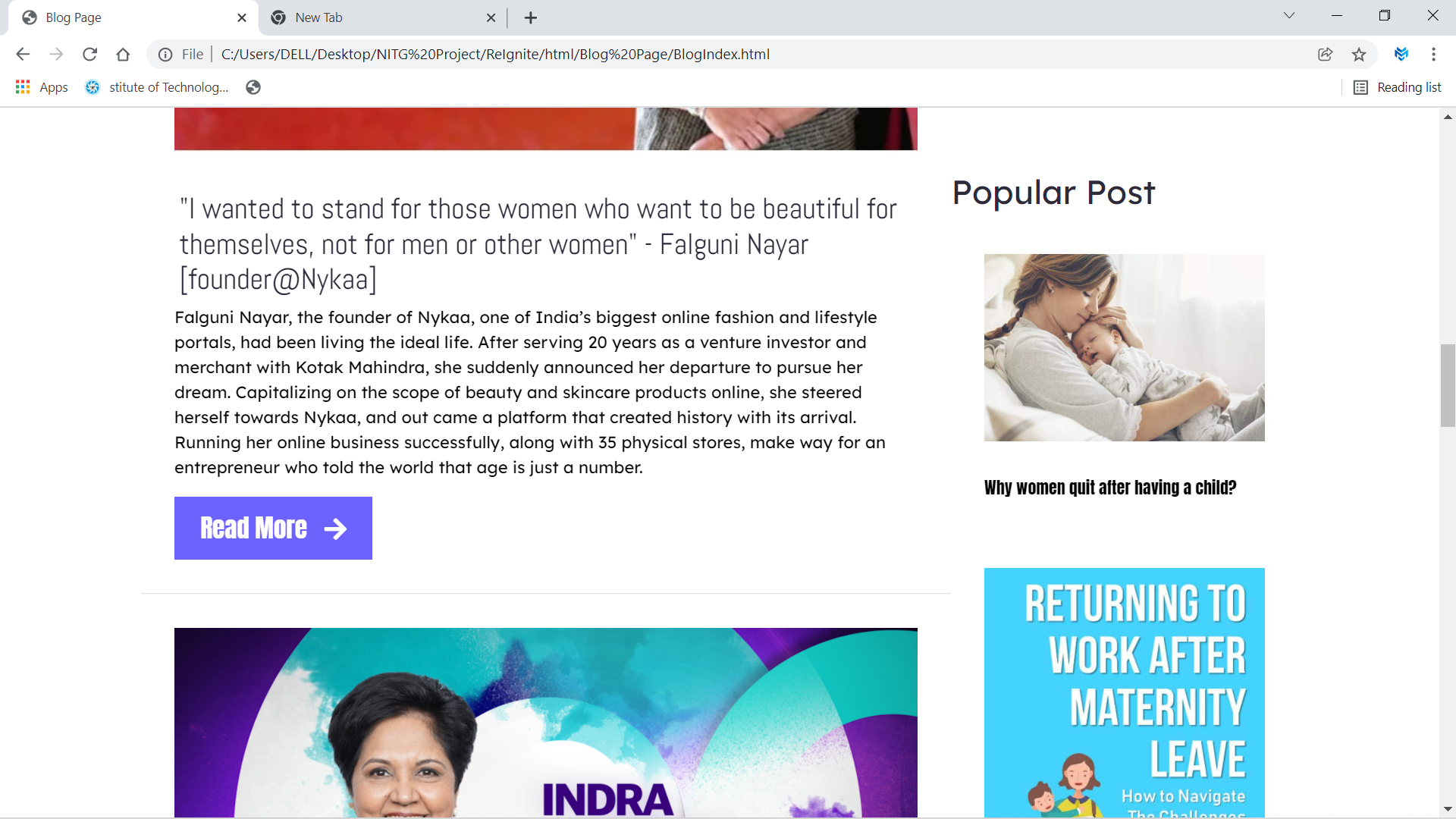Share this page via the share icon
This screenshot has height=819, width=1456.
(x=1326, y=54)
